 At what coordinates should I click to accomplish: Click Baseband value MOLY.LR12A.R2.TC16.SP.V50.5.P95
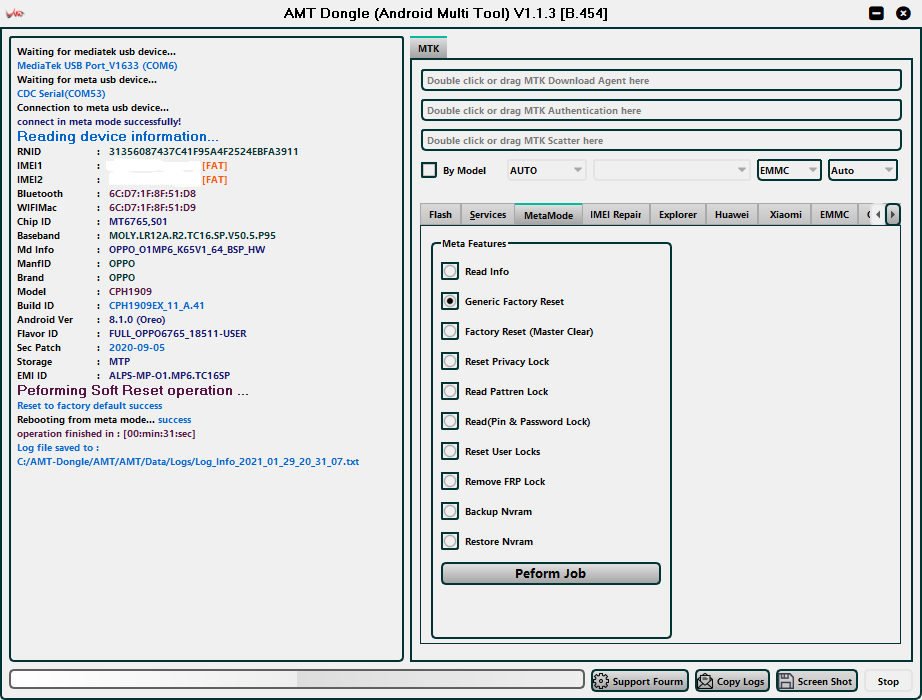click(x=192, y=236)
